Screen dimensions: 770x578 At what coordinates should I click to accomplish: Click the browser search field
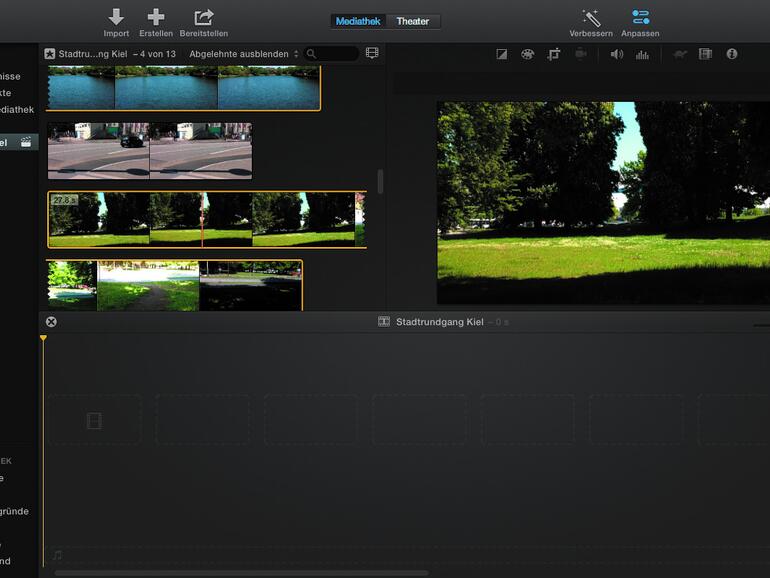coord(335,54)
